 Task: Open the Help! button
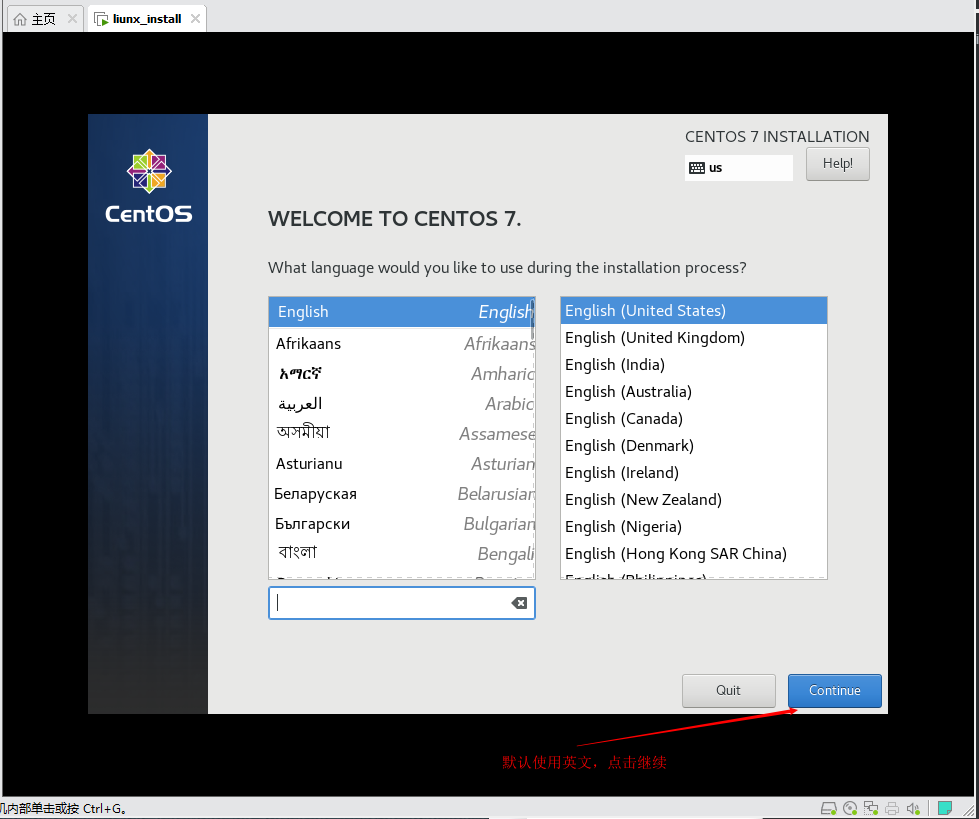[837, 164]
